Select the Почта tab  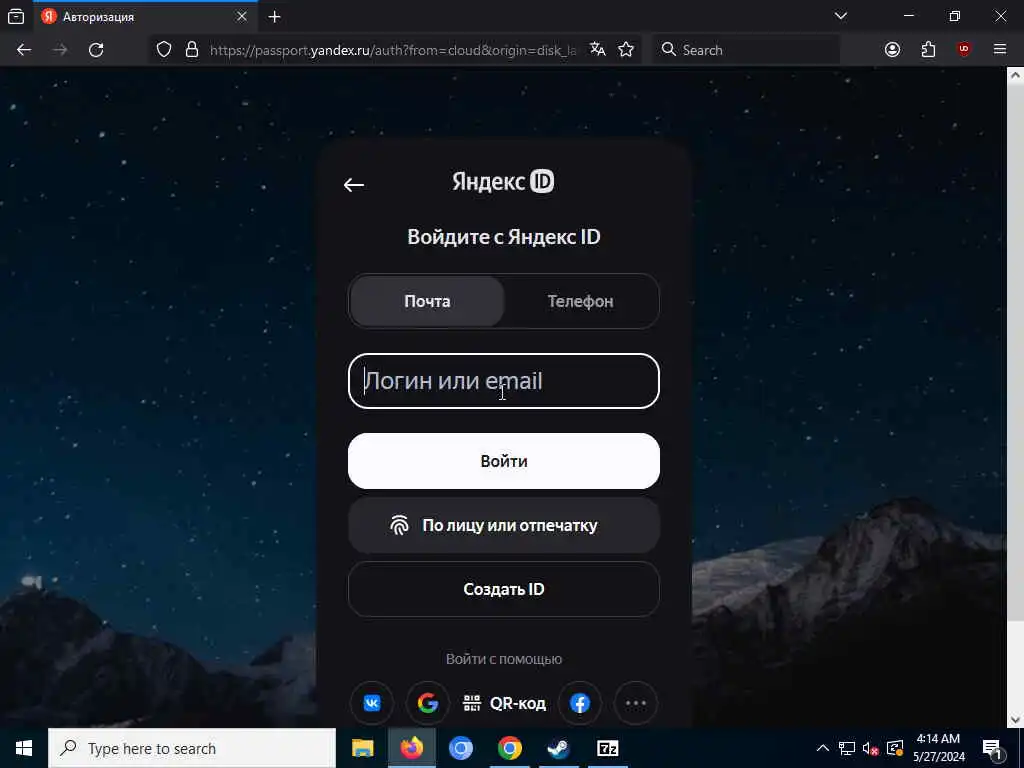point(427,301)
